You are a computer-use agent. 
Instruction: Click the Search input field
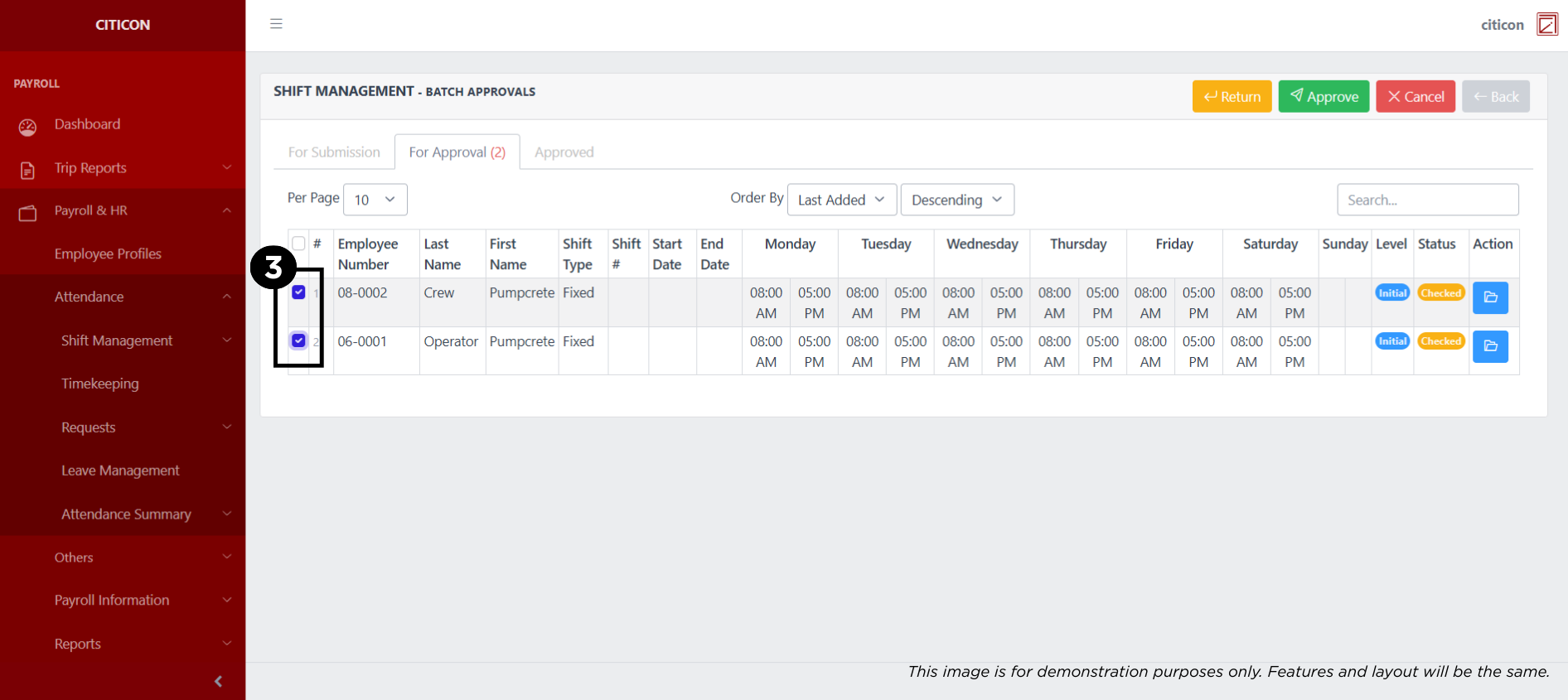point(1426,200)
